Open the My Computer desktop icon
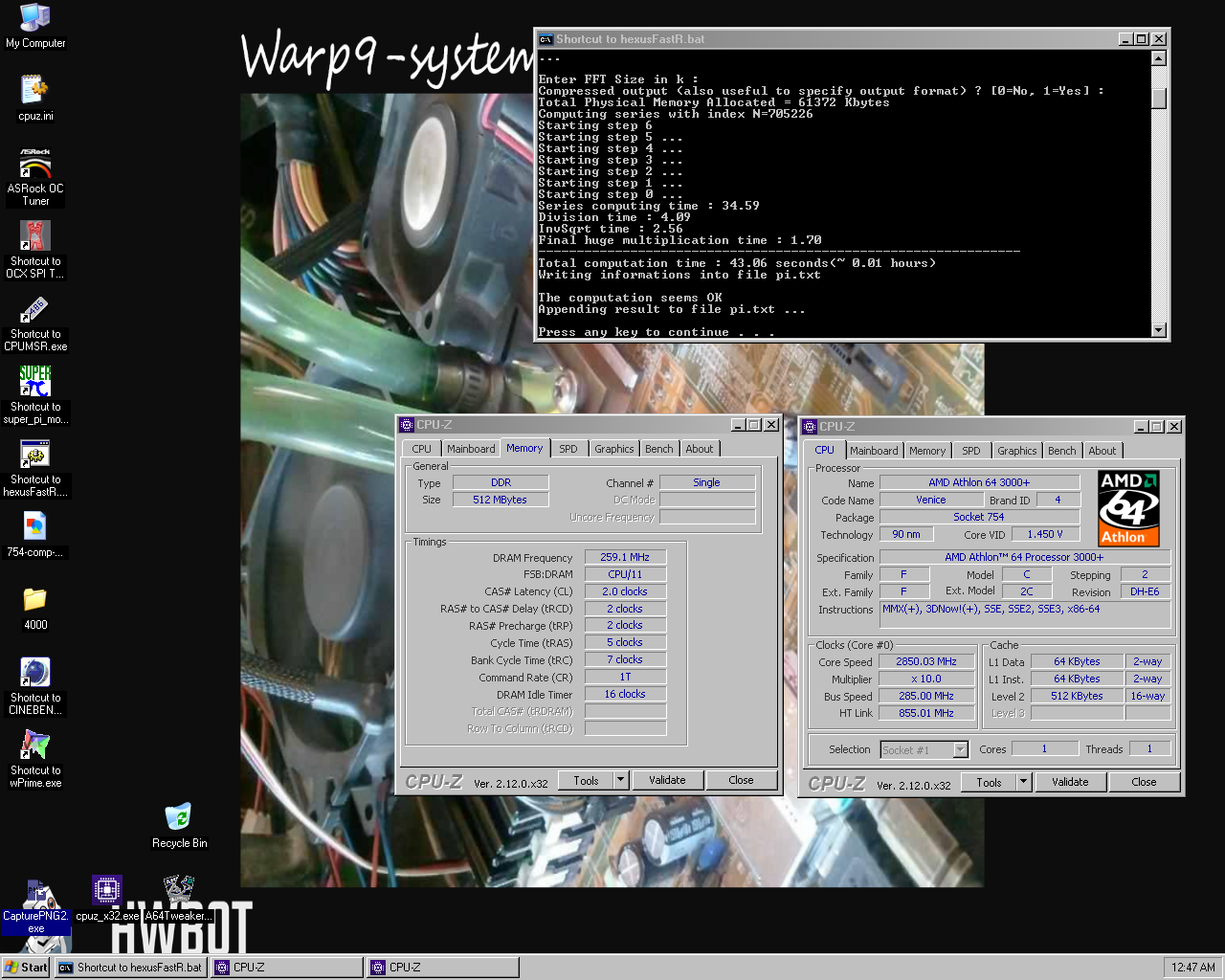The image size is (1225, 980). pyautogui.click(x=35, y=18)
